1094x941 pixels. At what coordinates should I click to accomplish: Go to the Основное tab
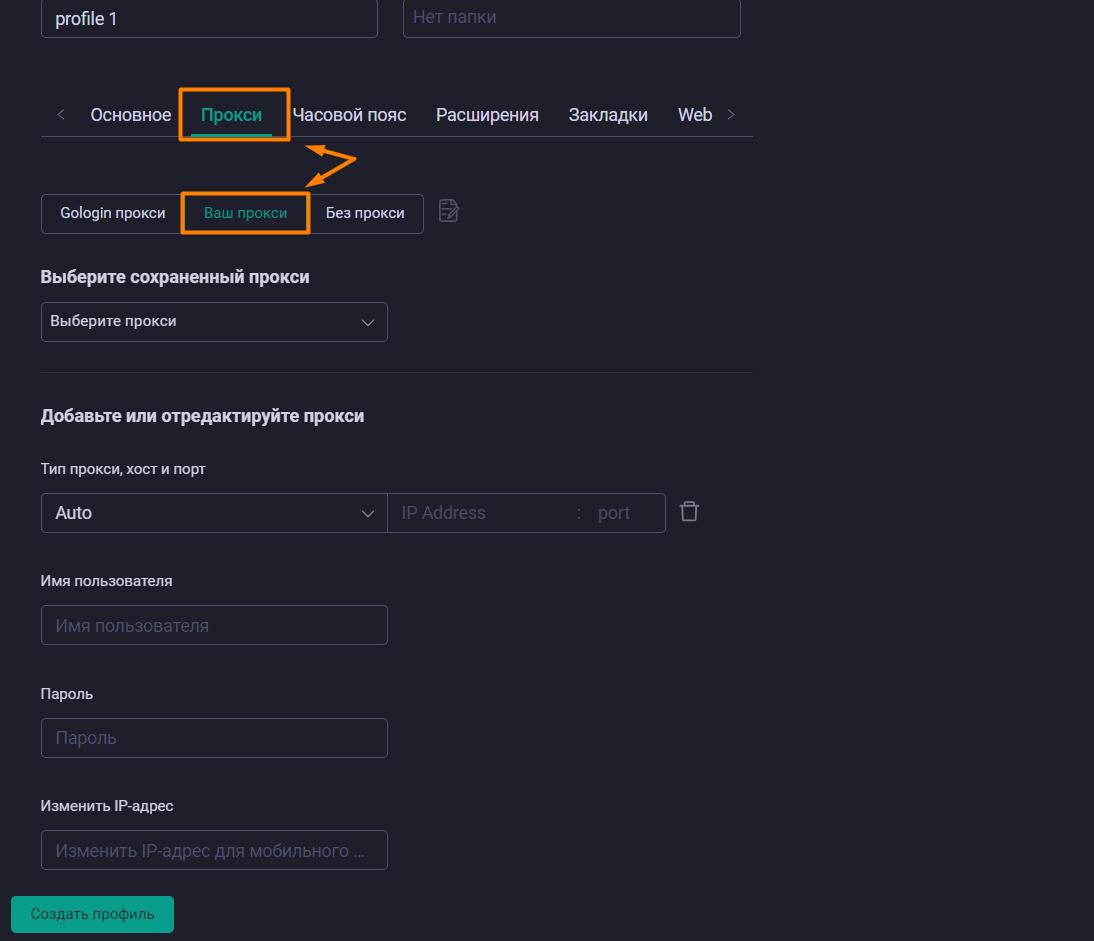[130, 114]
